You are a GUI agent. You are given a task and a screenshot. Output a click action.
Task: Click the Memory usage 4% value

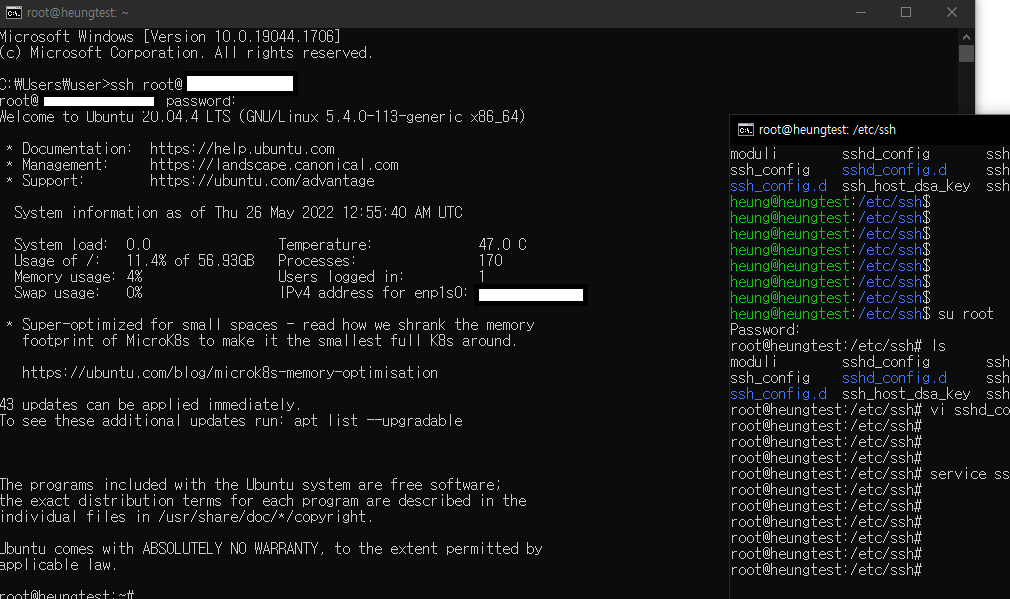point(134,277)
